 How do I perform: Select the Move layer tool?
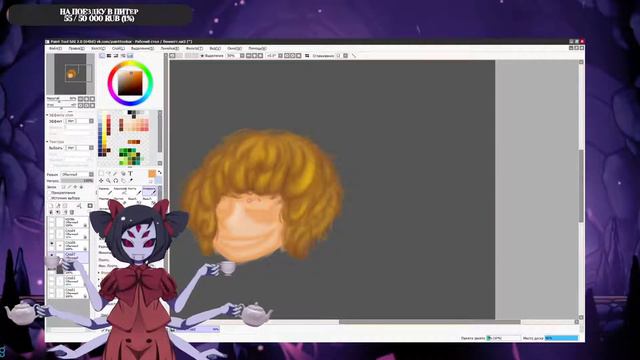tap(101, 180)
